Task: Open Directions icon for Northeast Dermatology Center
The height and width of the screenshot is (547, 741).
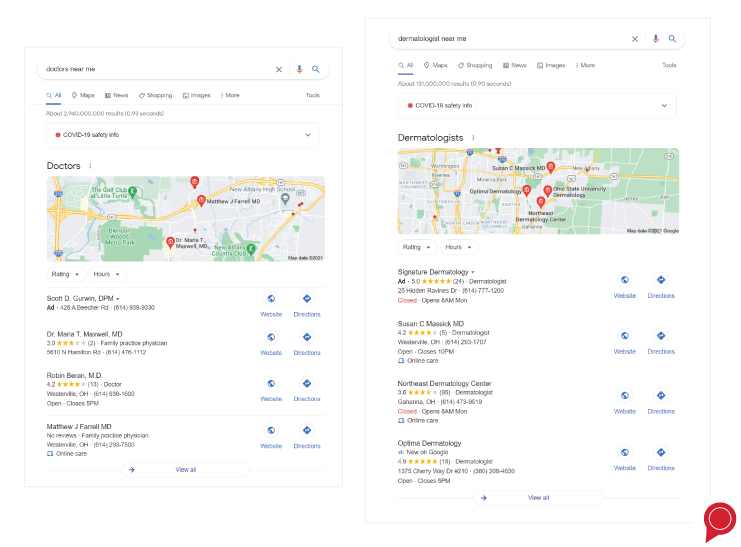Action: click(661, 395)
